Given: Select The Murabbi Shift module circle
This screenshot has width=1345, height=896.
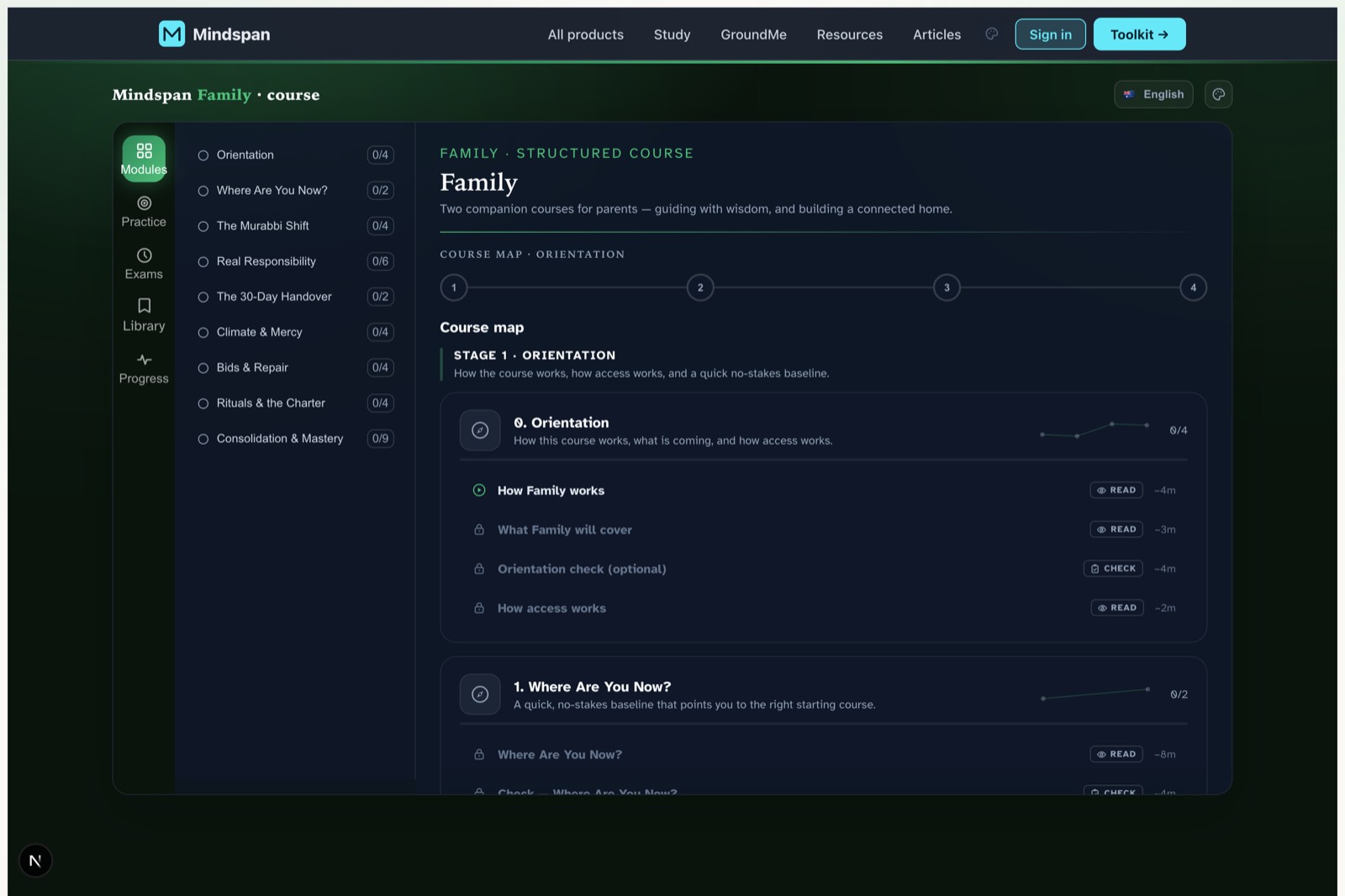Looking at the screenshot, I should click(203, 226).
